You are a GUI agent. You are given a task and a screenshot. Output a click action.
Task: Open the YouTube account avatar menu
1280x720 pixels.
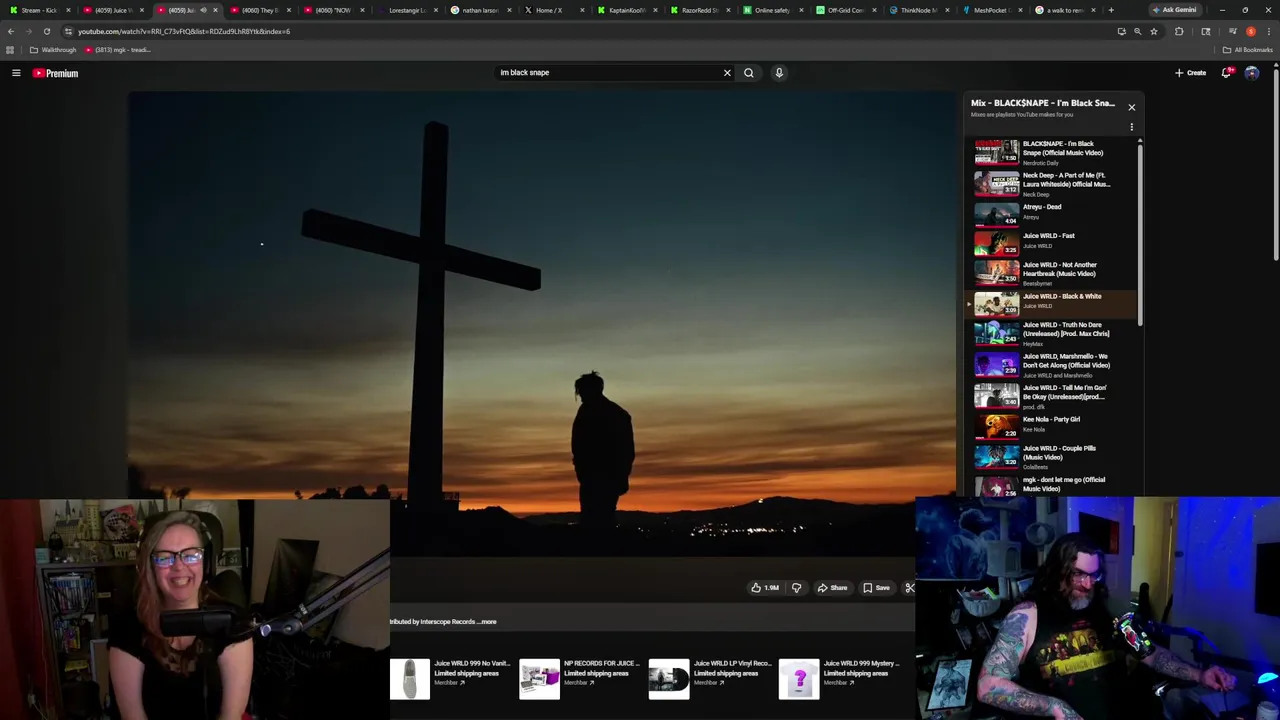pos(1252,73)
